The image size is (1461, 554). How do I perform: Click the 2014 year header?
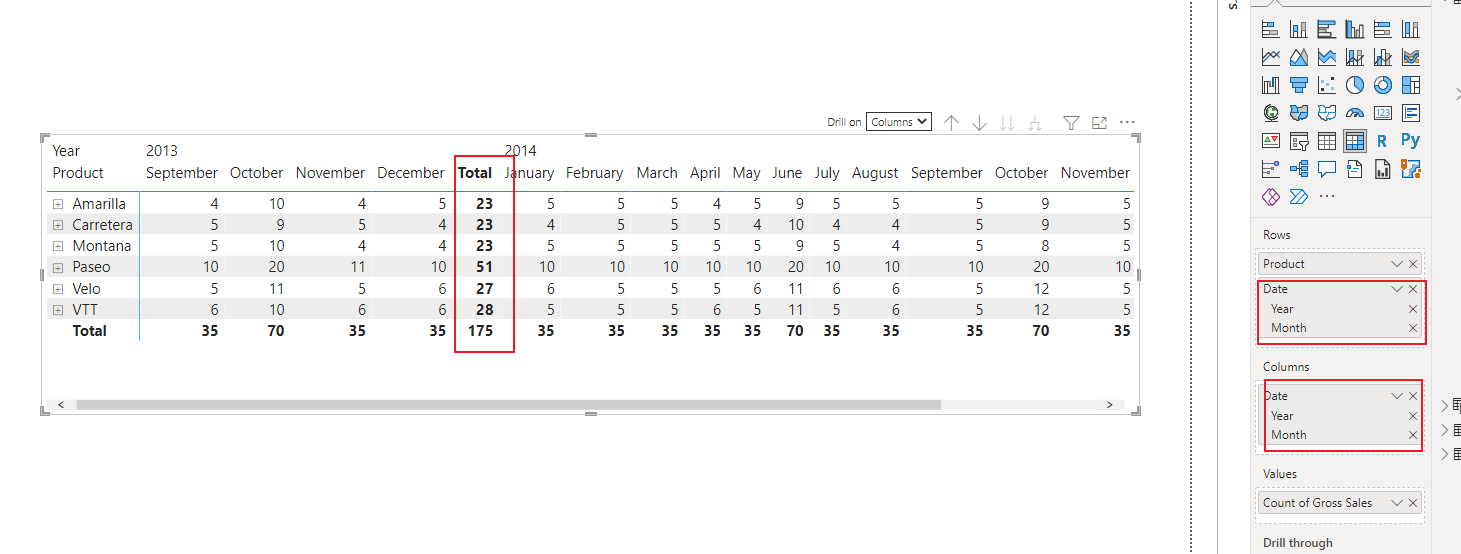(520, 151)
